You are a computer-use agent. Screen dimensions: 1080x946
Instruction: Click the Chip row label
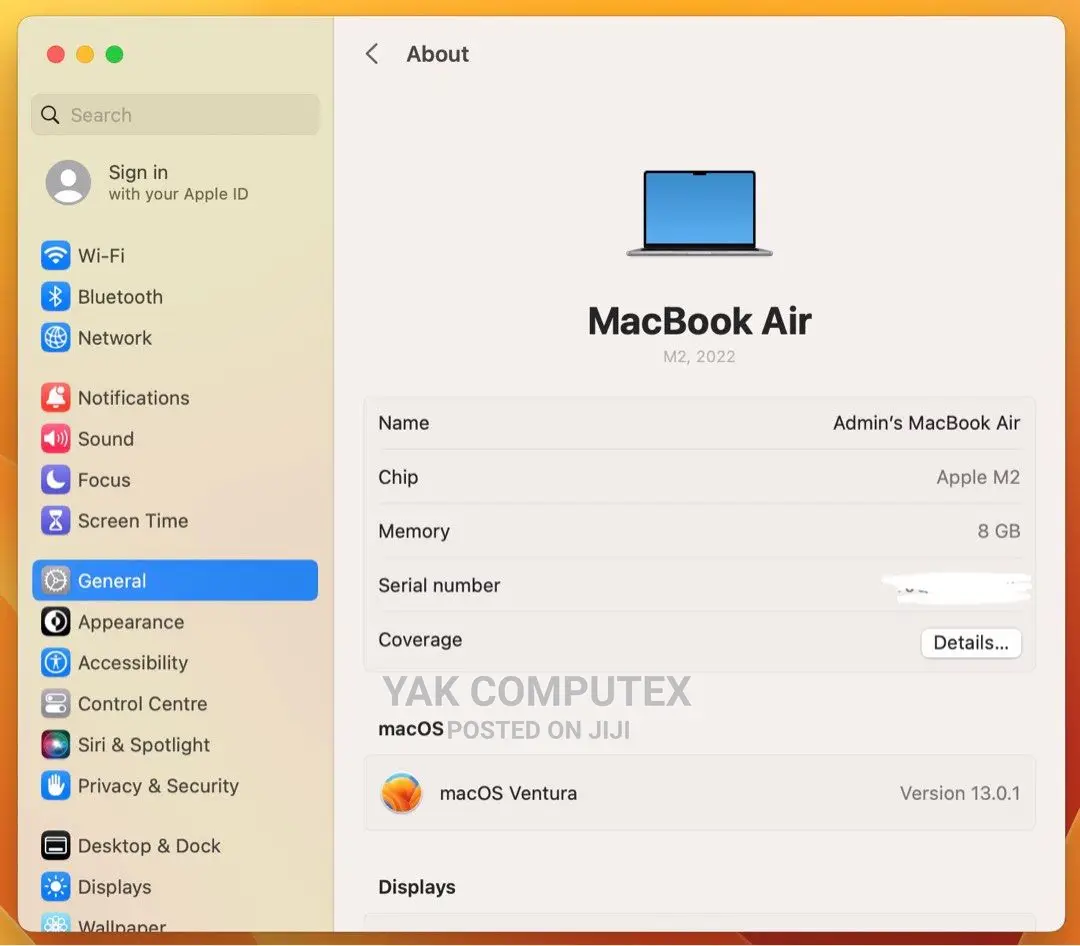click(x=398, y=477)
